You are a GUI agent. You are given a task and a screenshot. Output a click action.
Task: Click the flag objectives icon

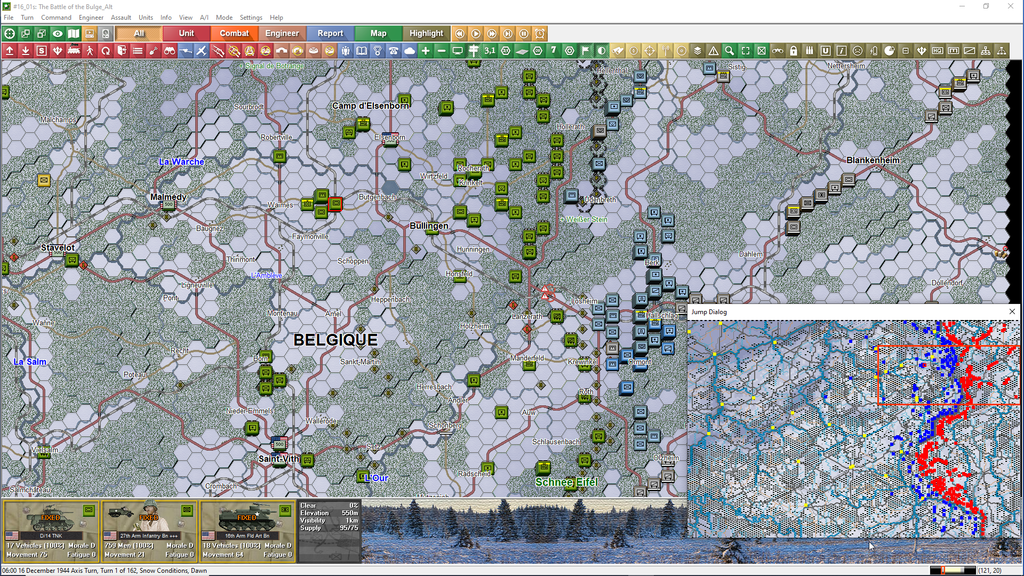[x=586, y=50]
